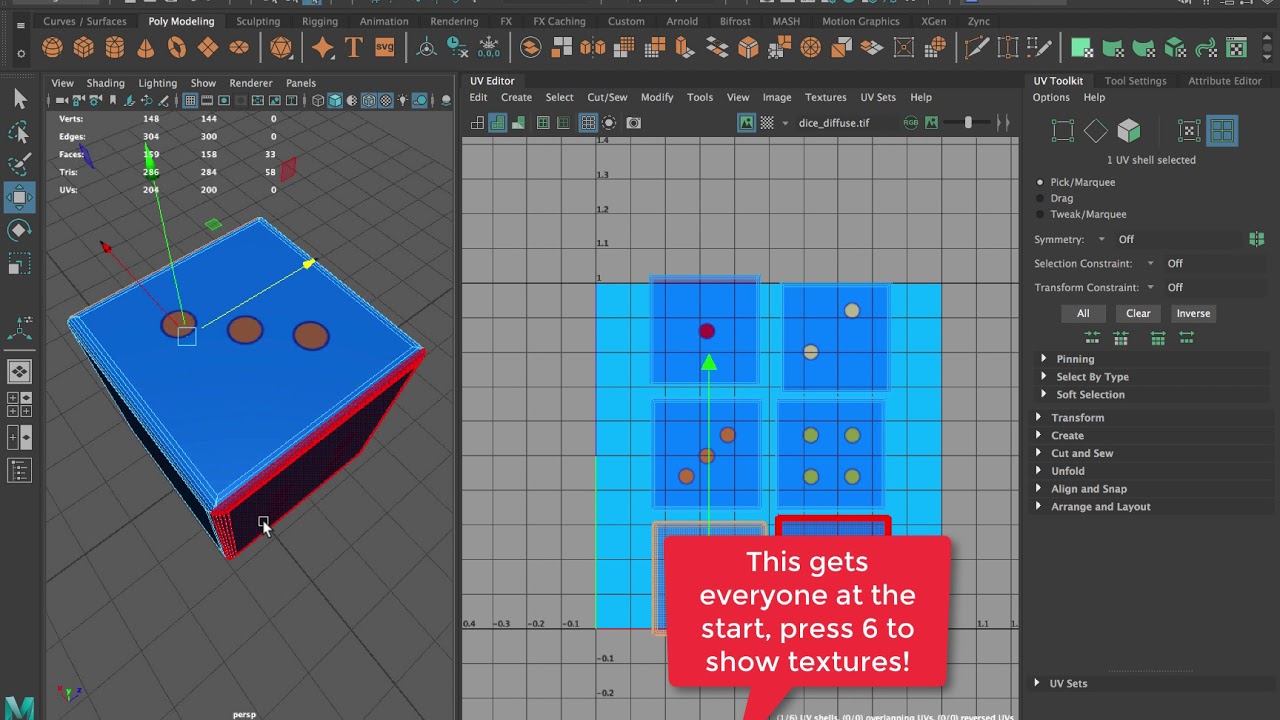Click the UV snapshot camera icon

[634, 123]
